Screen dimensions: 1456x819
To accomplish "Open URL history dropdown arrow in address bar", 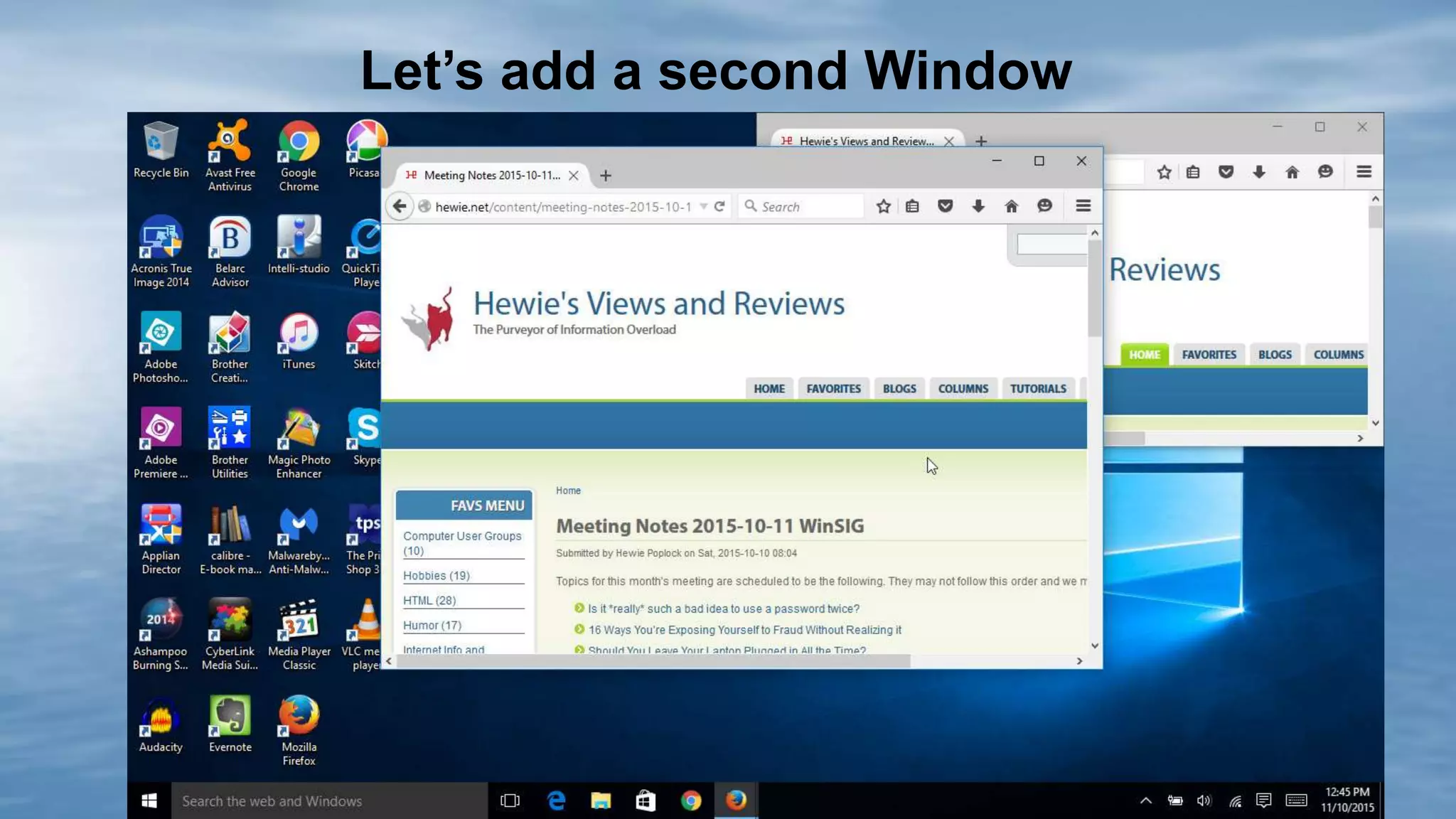I will [703, 207].
